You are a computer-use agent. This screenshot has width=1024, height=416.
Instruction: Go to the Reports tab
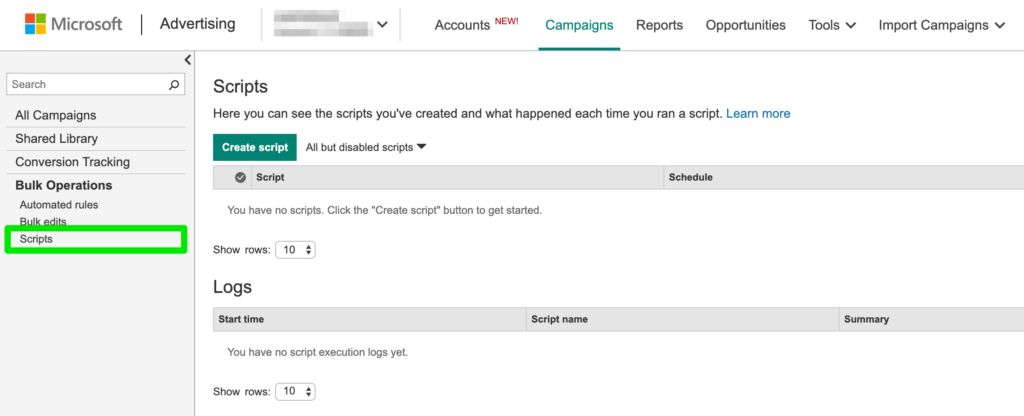click(660, 25)
